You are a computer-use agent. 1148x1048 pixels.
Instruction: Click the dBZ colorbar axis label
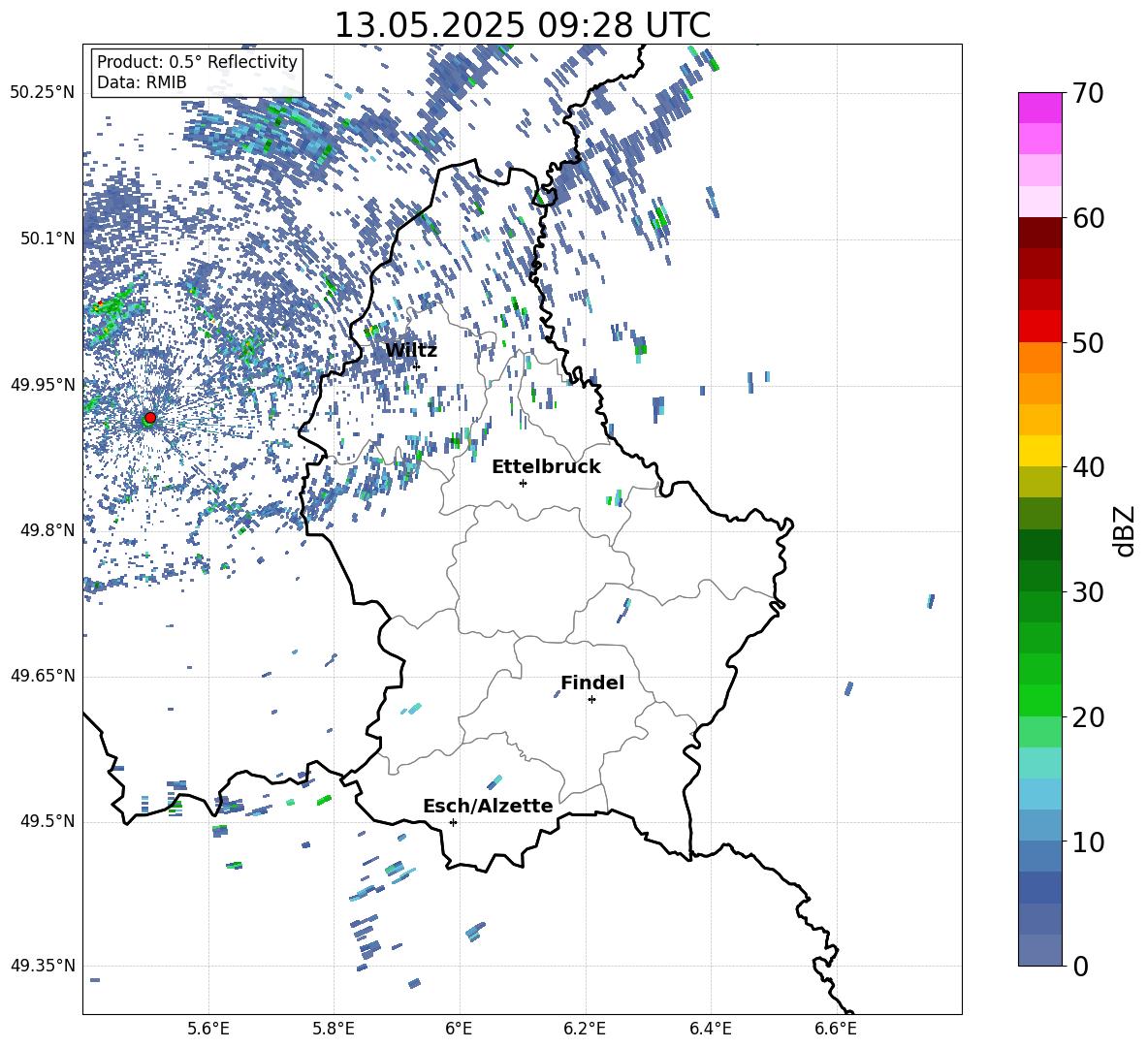tap(1123, 530)
